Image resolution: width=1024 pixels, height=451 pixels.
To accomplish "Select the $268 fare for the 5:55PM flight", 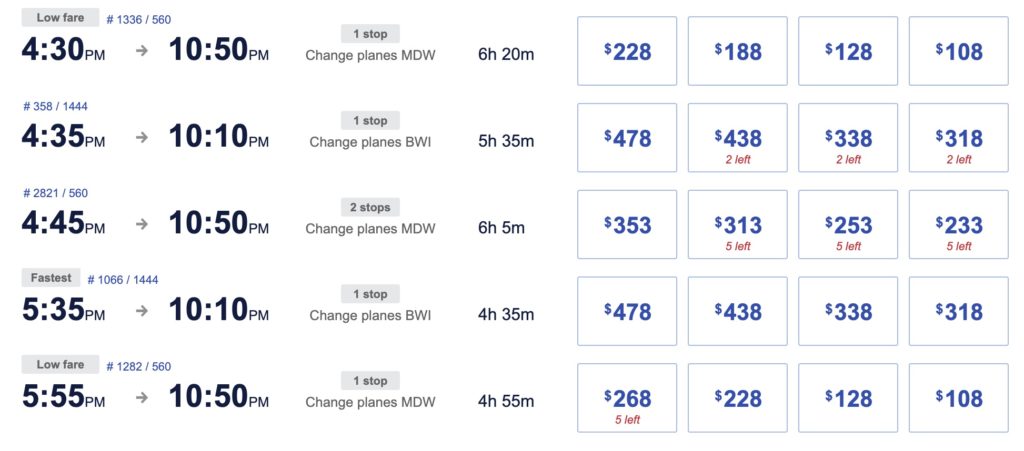I will (627, 398).
